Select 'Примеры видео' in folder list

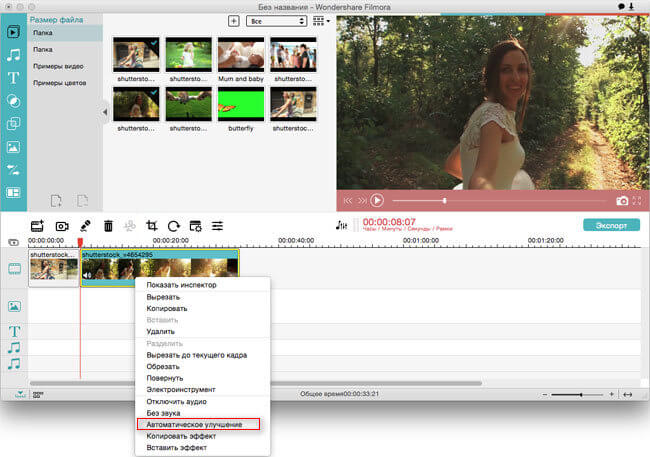click(58, 66)
